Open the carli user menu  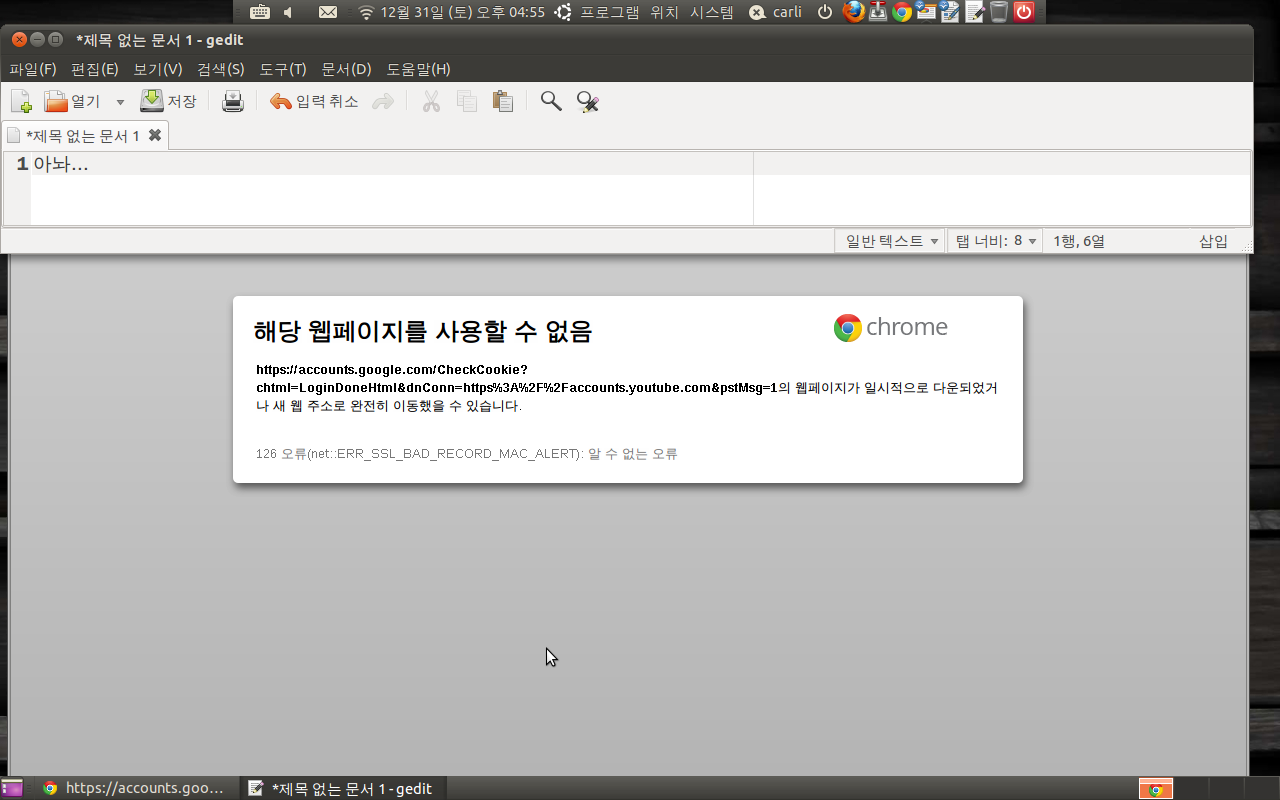pos(777,12)
